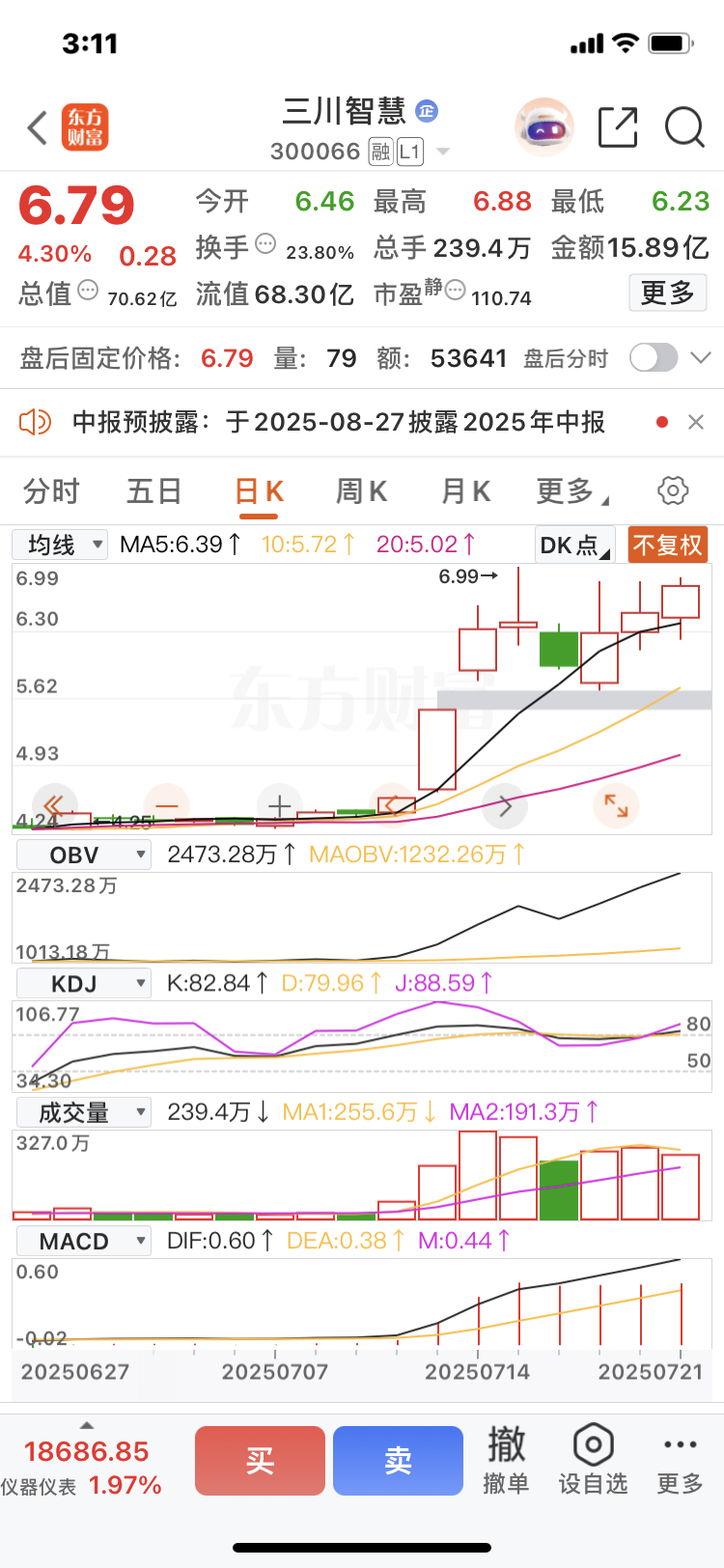
Task: Tap the DIF:0.60 value
Action: 220,1241
